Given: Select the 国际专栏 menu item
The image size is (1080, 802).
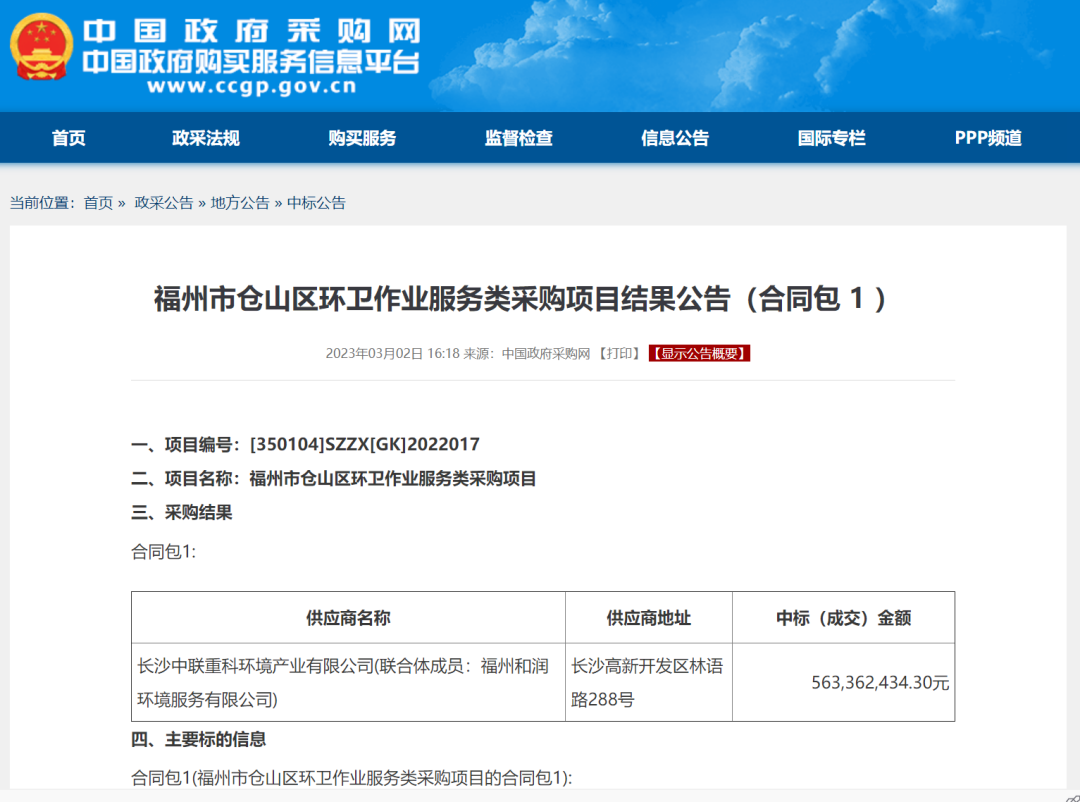Looking at the screenshot, I should [831, 138].
